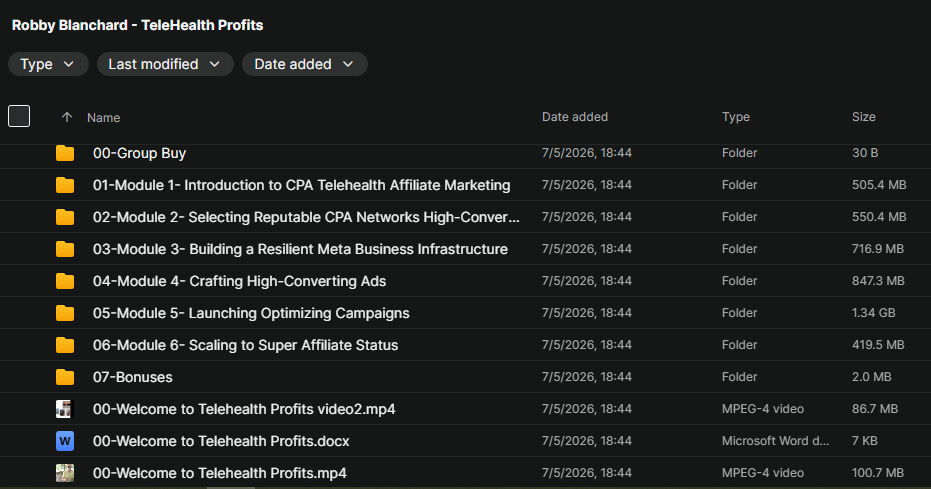This screenshot has width=931, height=489.
Task: Click the folder icon for 06-Module 6
Action: [65, 345]
